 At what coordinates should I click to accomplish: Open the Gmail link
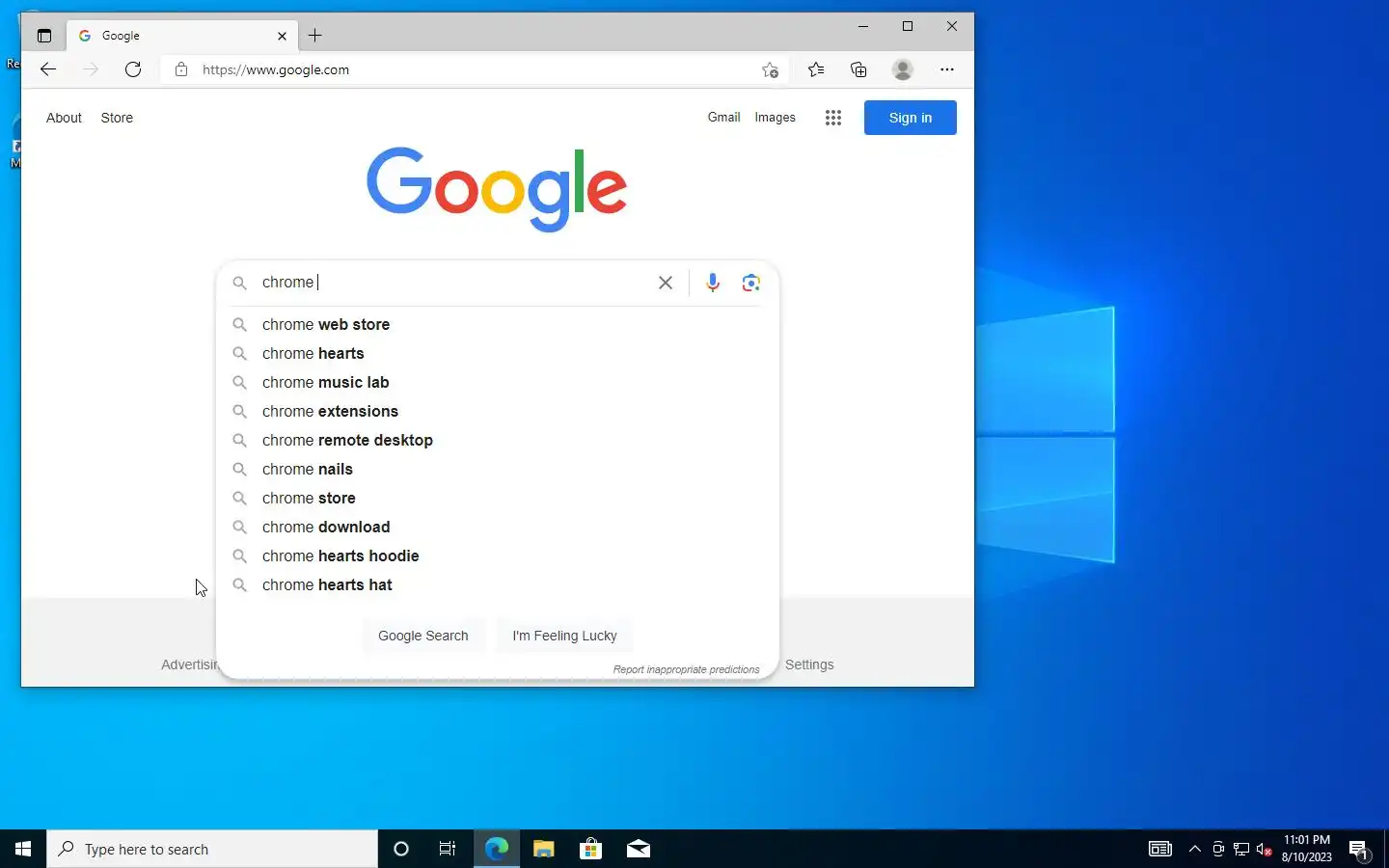click(723, 117)
